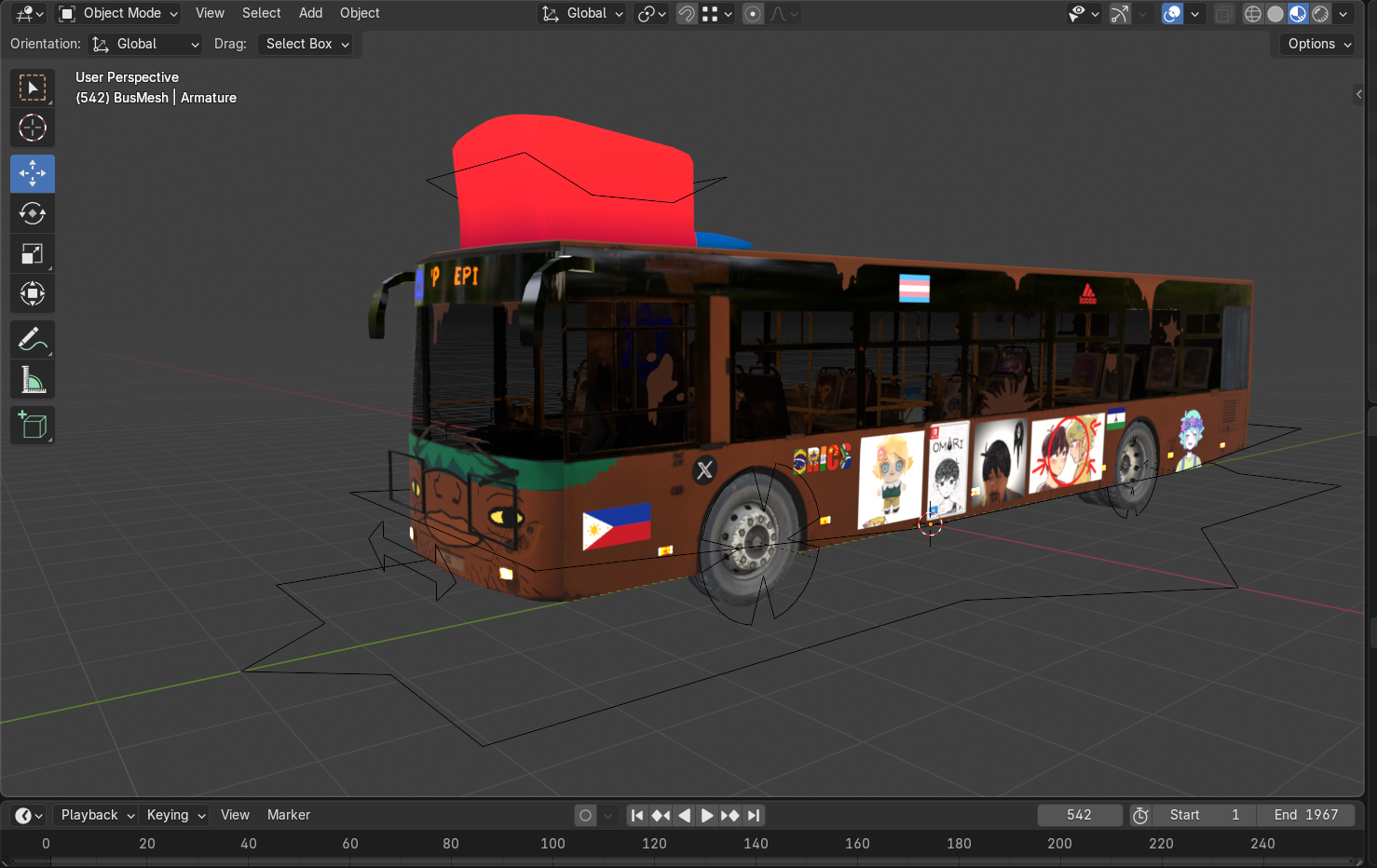
Task: Open the Options dropdown
Action: click(x=1318, y=44)
